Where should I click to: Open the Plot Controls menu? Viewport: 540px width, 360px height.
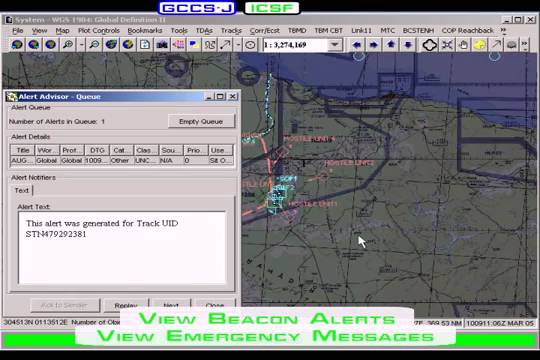[99, 31]
